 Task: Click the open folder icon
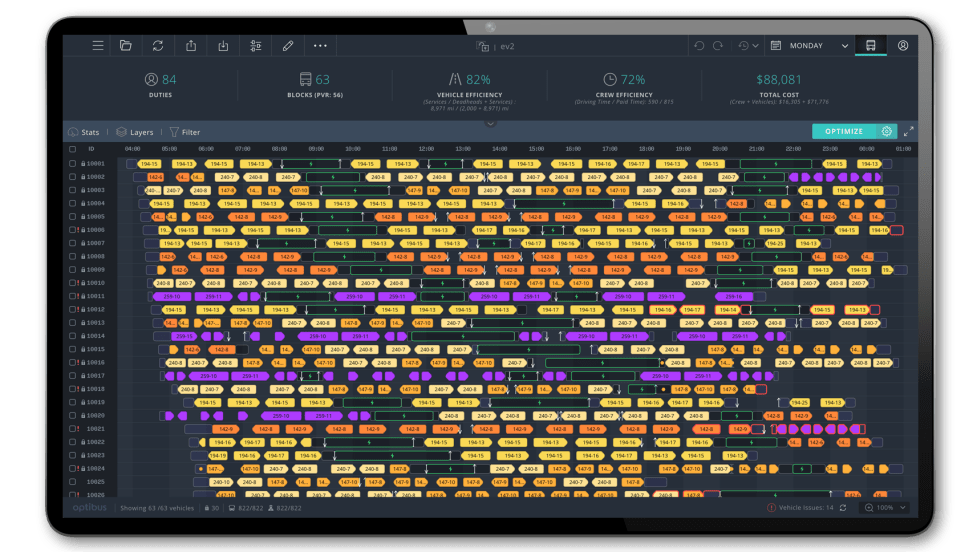[126, 46]
